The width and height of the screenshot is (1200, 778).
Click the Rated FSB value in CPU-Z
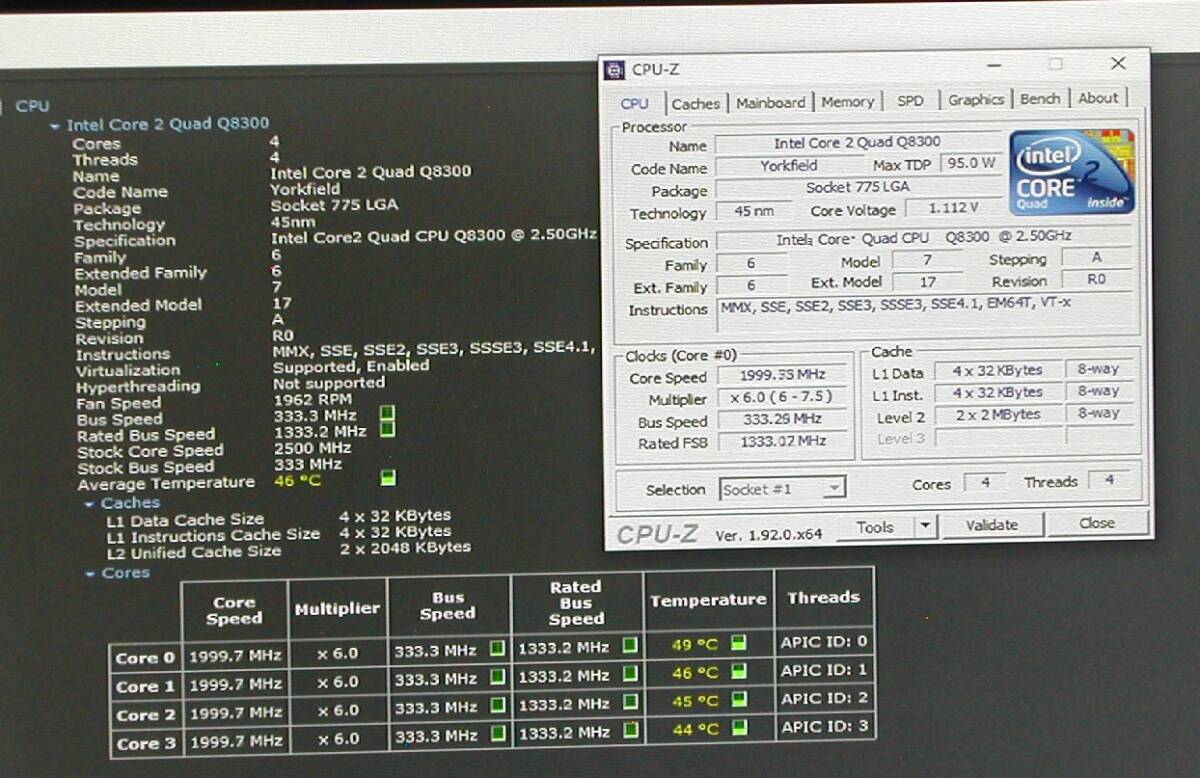pyautogui.click(x=784, y=441)
